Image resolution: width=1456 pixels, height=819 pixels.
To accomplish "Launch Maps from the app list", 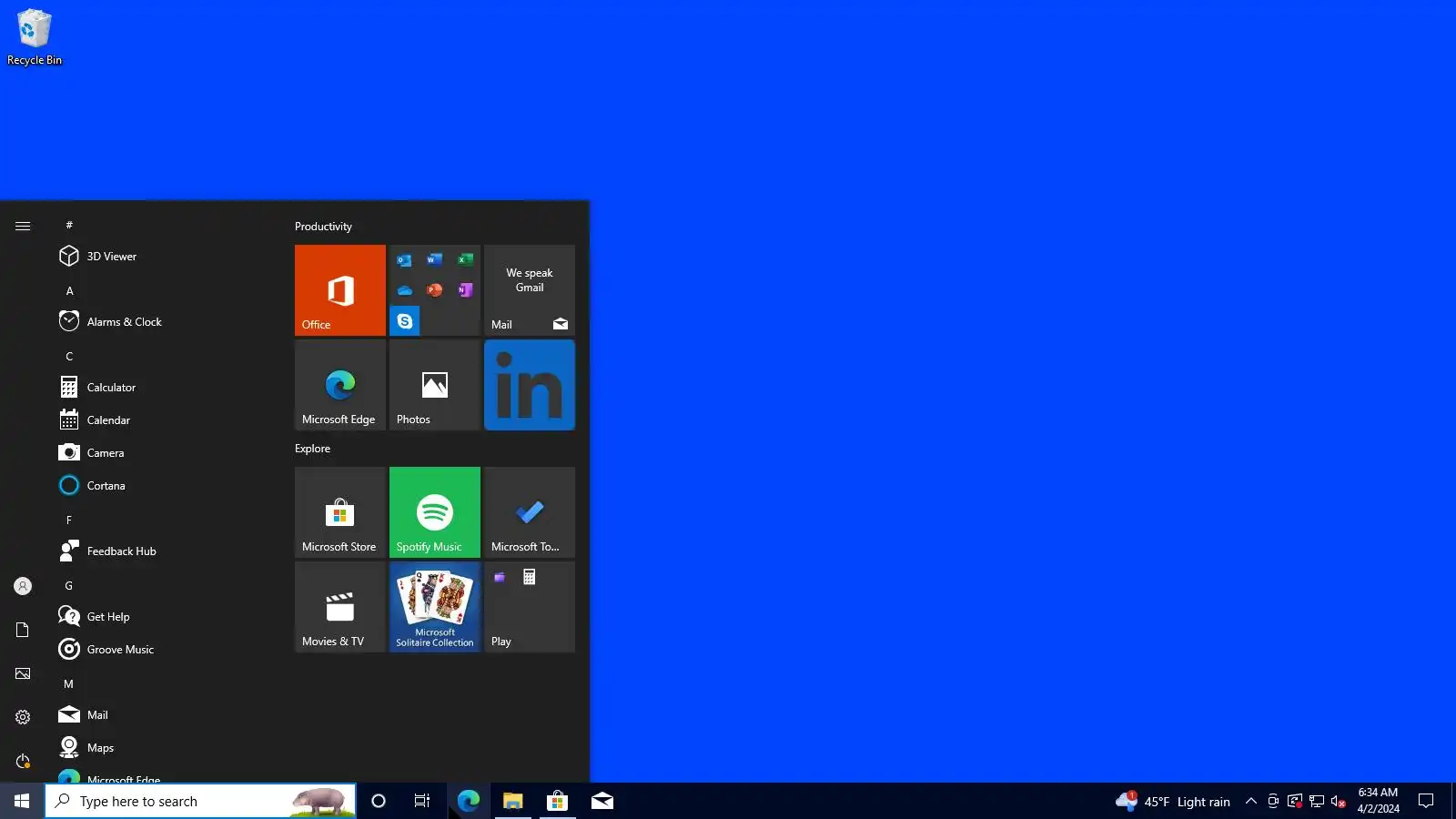I will click(x=167, y=748).
